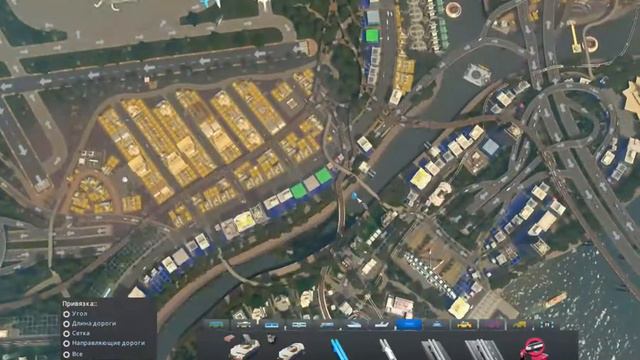
Task: Open the airplane transport tab
Action: tap(381, 325)
